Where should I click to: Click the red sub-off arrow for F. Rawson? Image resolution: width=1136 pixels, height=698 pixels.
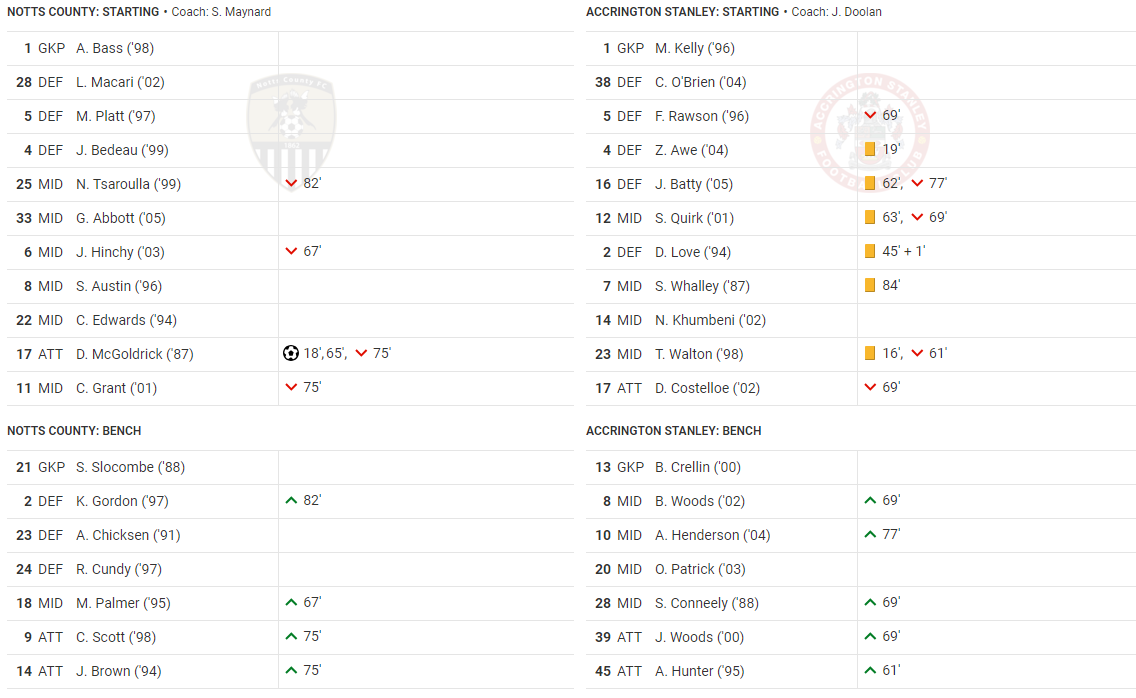[870, 115]
